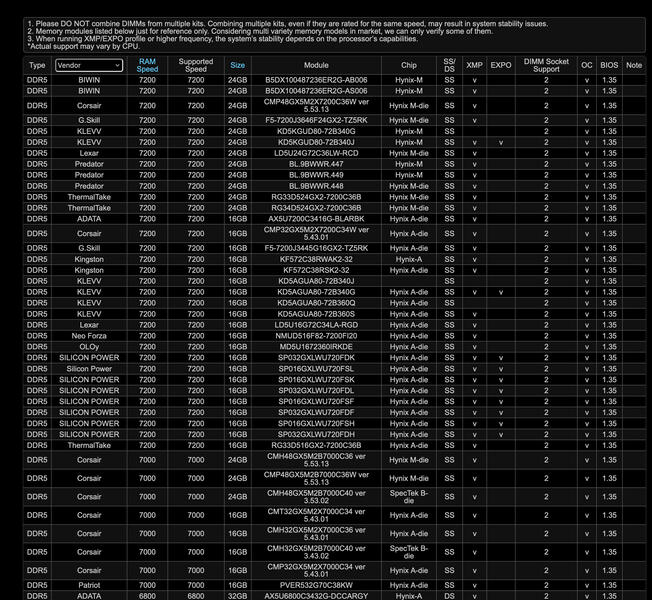Select module KD5AGUA80-72B340J
Image resolution: width=652 pixels, height=600 pixels.
316,281
